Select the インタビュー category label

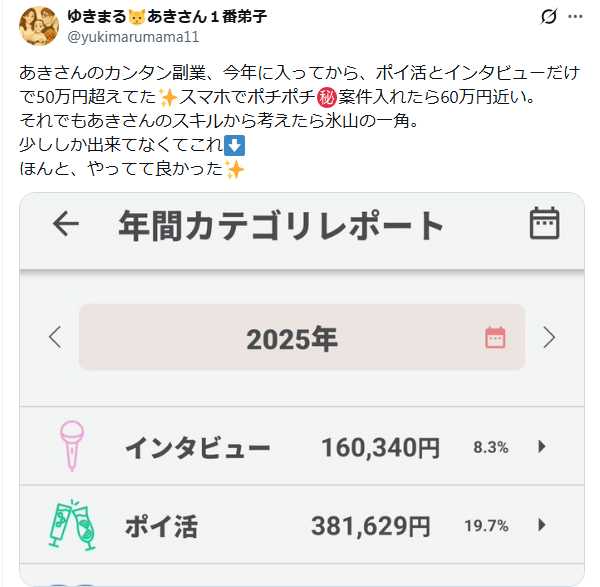point(197,447)
